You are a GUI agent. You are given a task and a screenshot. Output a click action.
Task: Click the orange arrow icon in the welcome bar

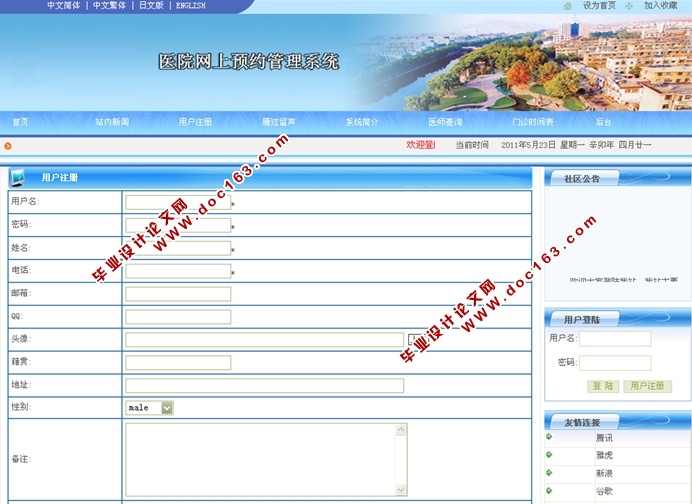[x=8, y=146]
